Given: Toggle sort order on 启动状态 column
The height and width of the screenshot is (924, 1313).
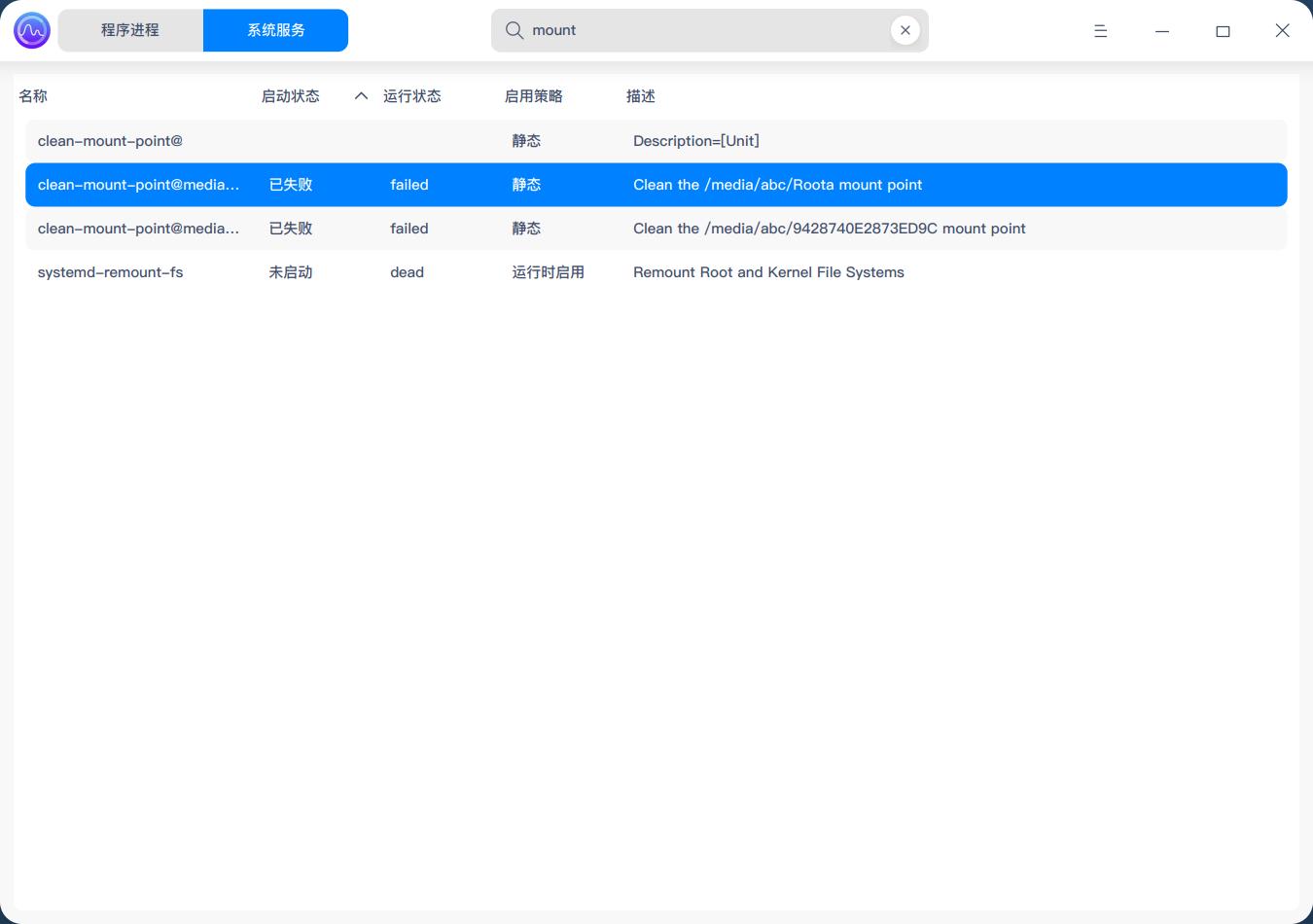Looking at the screenshot, I should (x=291, y=96).
